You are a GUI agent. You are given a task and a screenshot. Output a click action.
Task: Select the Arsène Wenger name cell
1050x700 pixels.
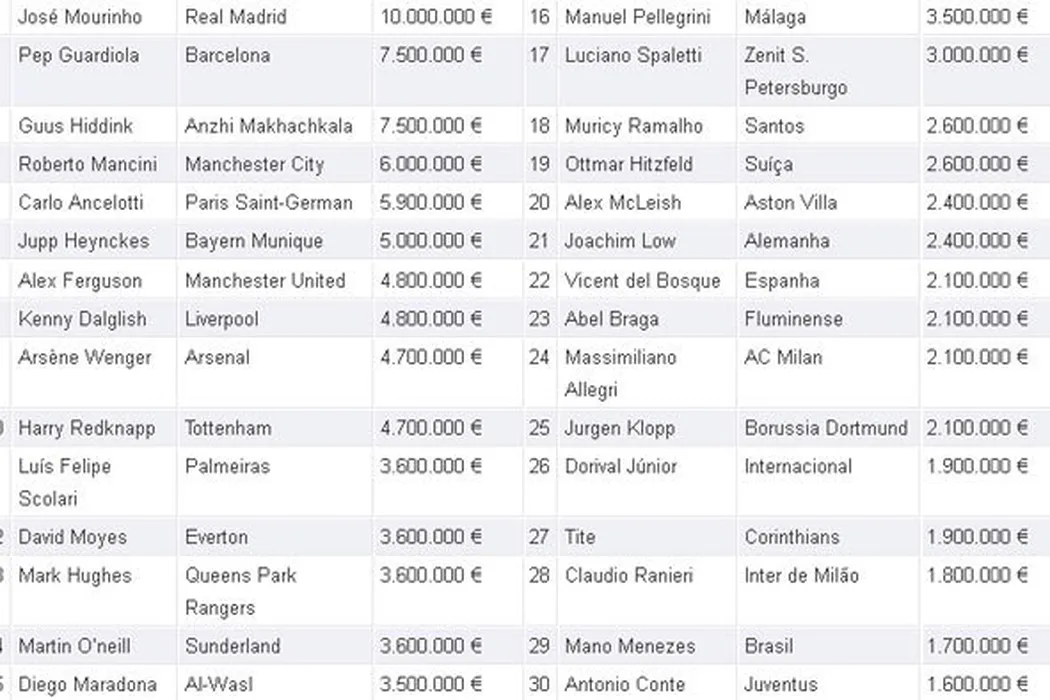coord(85,357)
